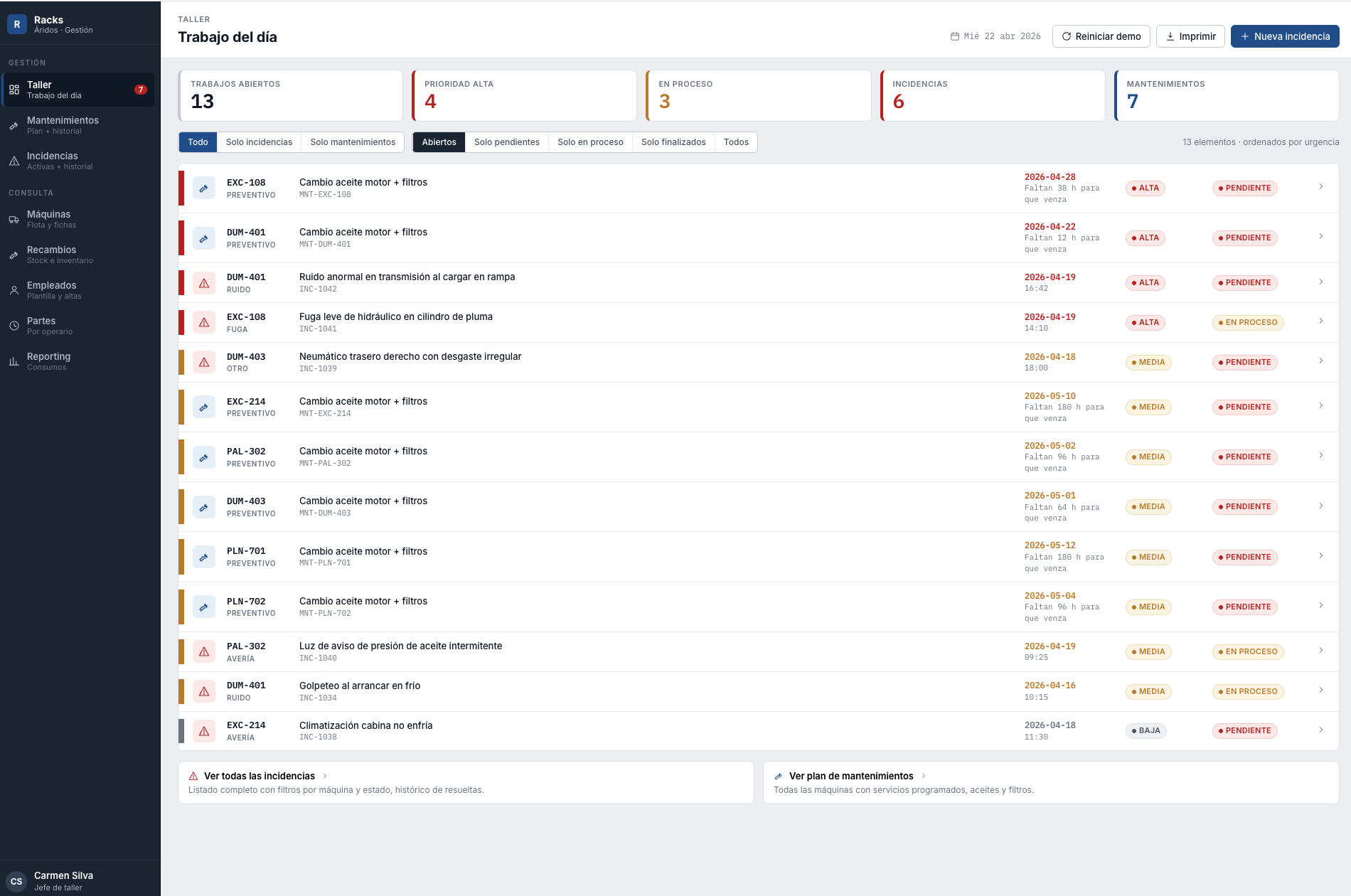This screenshot has width=1351, height=896.
Task: Click Reiniciar demo button
Action: click(1101, 36)
